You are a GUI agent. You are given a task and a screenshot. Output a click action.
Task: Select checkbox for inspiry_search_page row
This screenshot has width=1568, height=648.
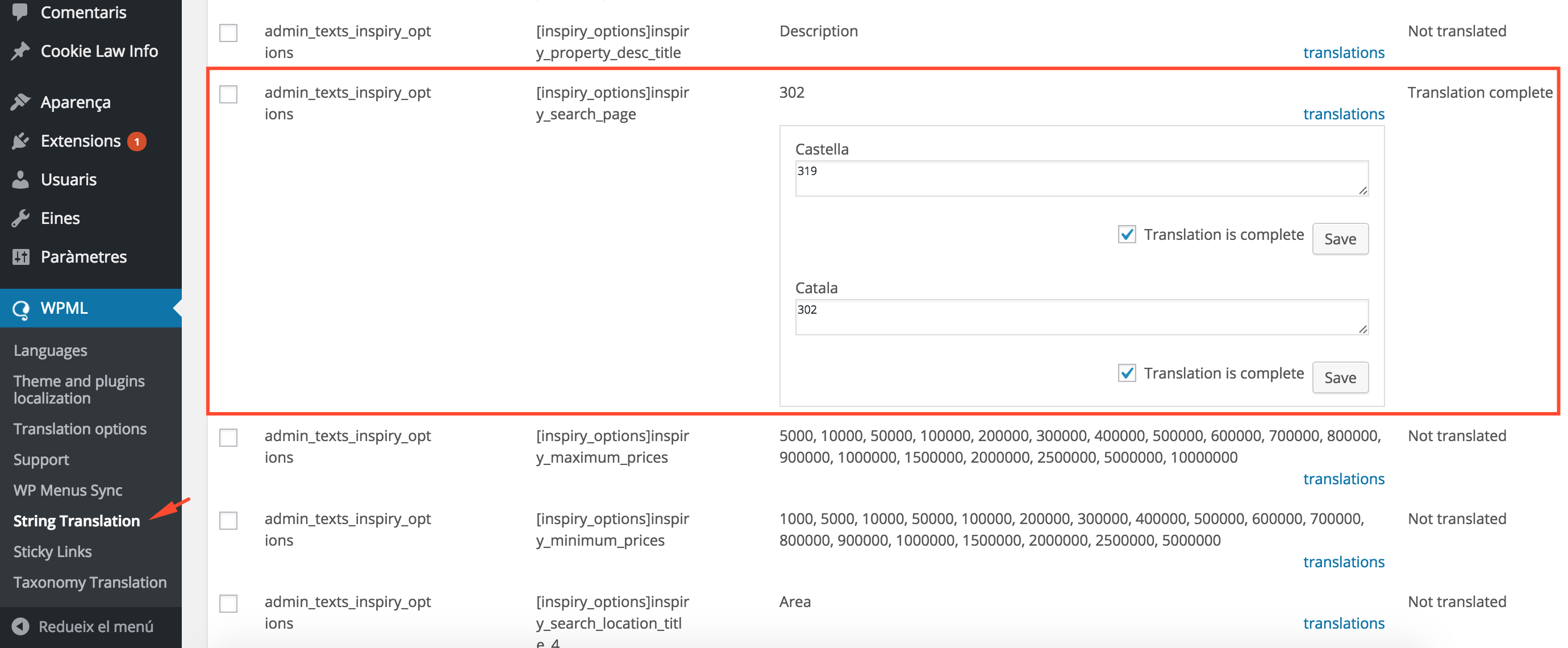pyautogui.click(x=228, y=94)
